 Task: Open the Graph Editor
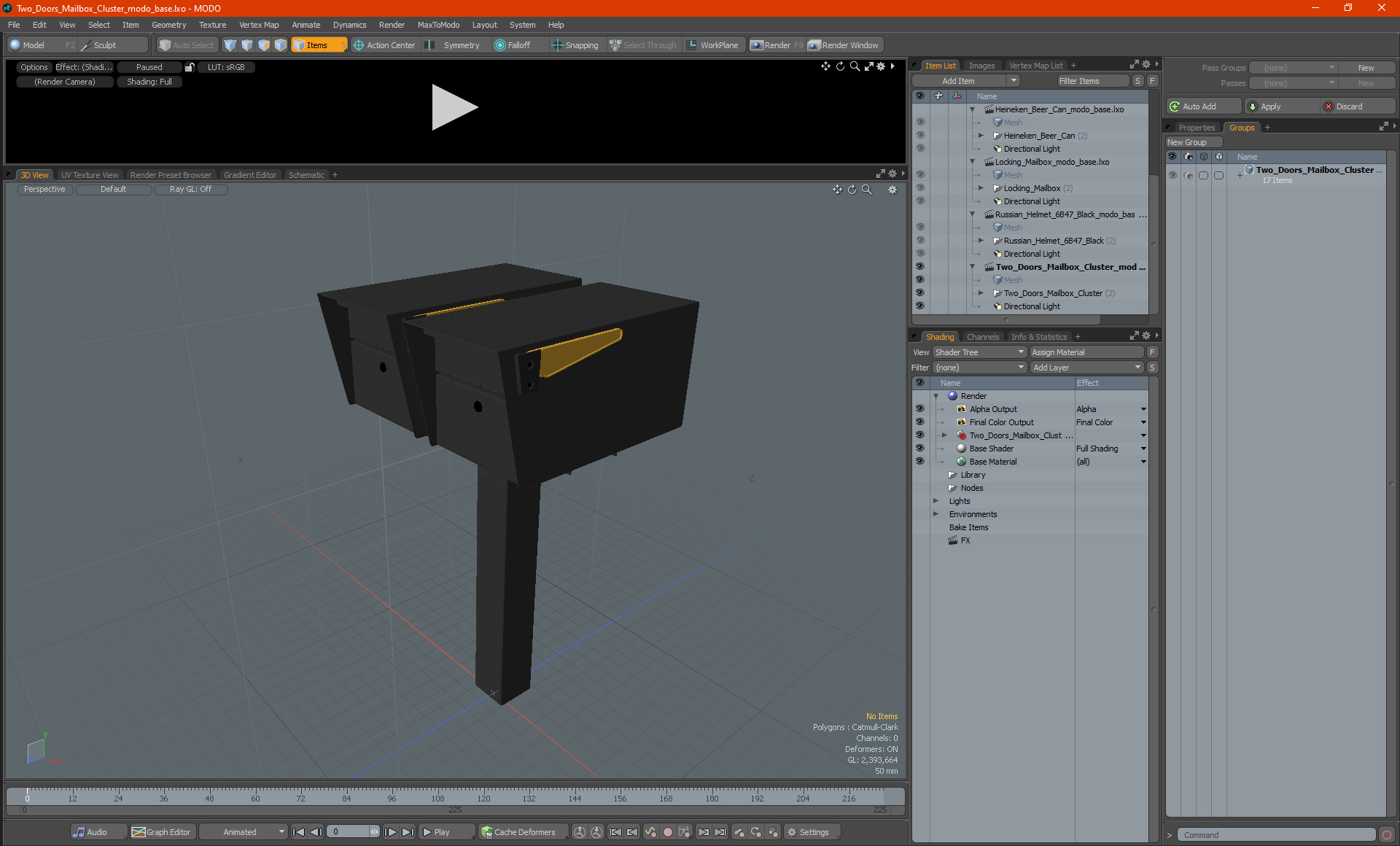coord(161,832)
